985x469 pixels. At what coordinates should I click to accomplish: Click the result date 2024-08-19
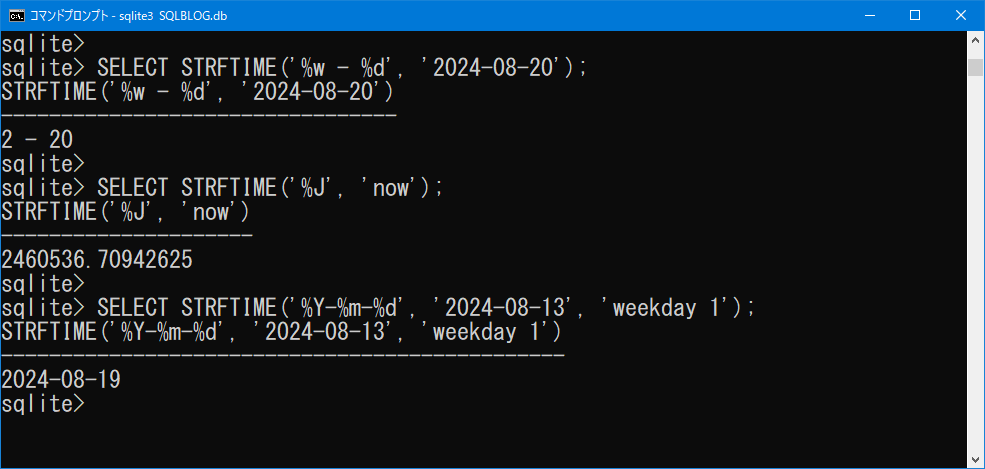62,380
